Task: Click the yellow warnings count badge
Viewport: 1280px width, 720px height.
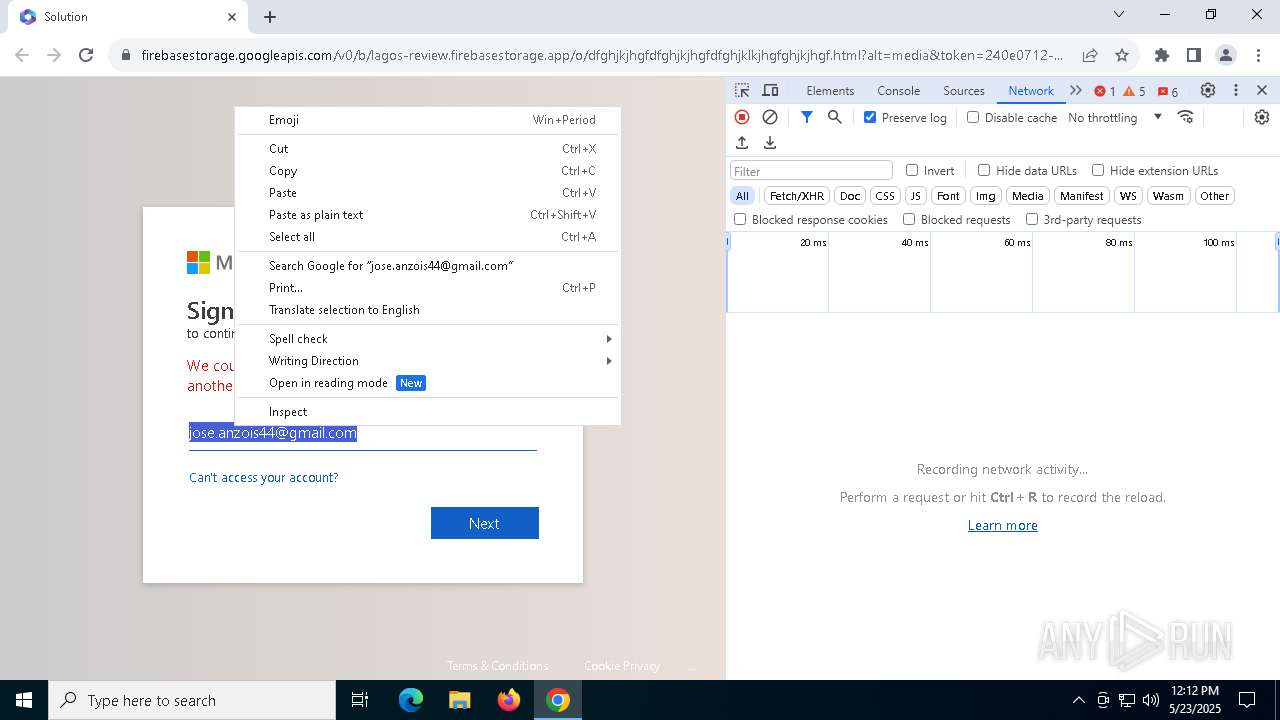Action: [x=1134, y=91]
